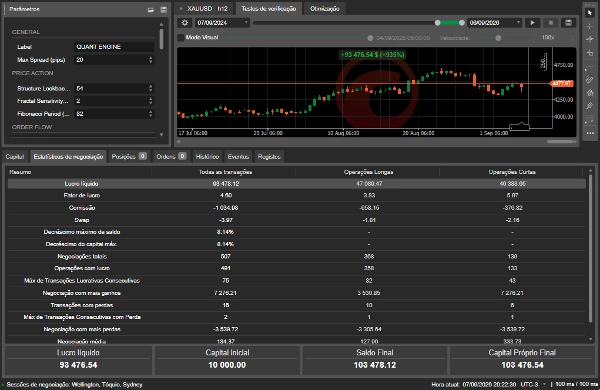
Task: Switch to the XAUUSD h12 tab
Action: pyautogui.click(x=204, y=8)
